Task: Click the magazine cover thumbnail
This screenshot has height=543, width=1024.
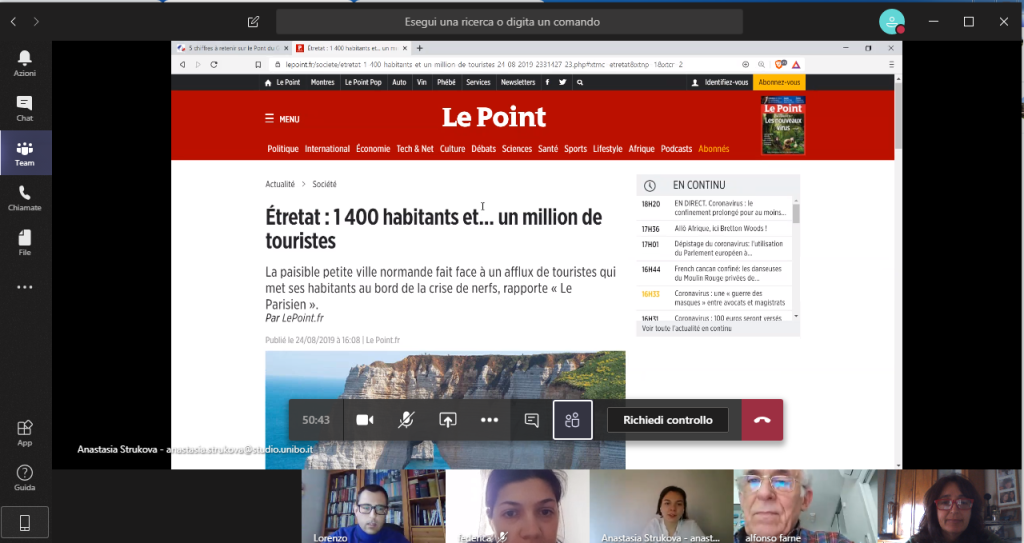Action: point(783,125)
